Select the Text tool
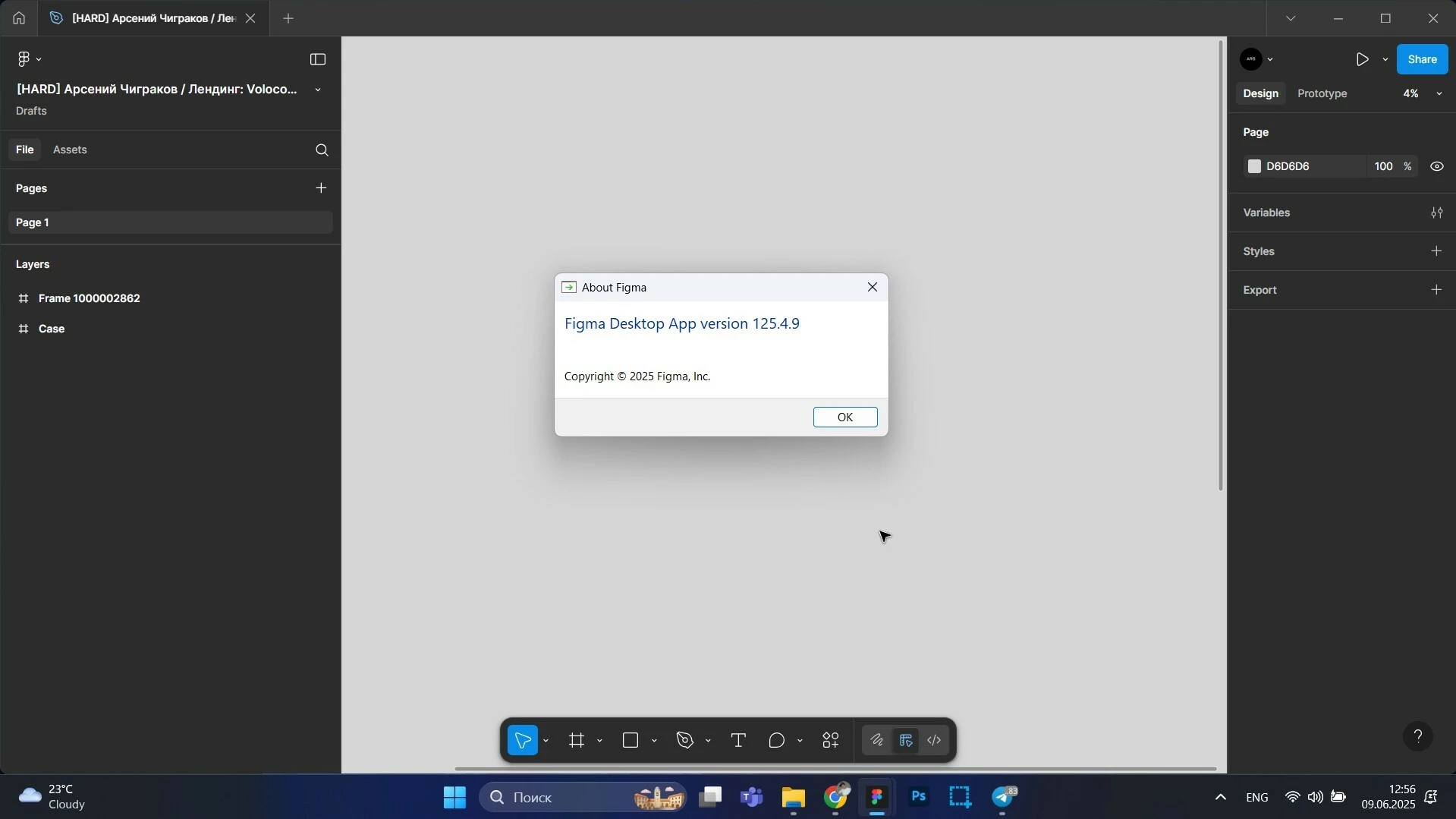The height and width of the screenshot is (819, 1456). [738, 740]
